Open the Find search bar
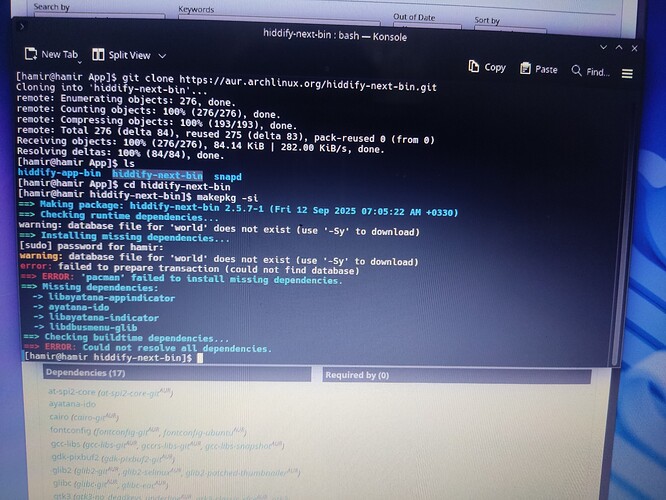666x500 pixels. pyautogui.click(x=590, y=72)
